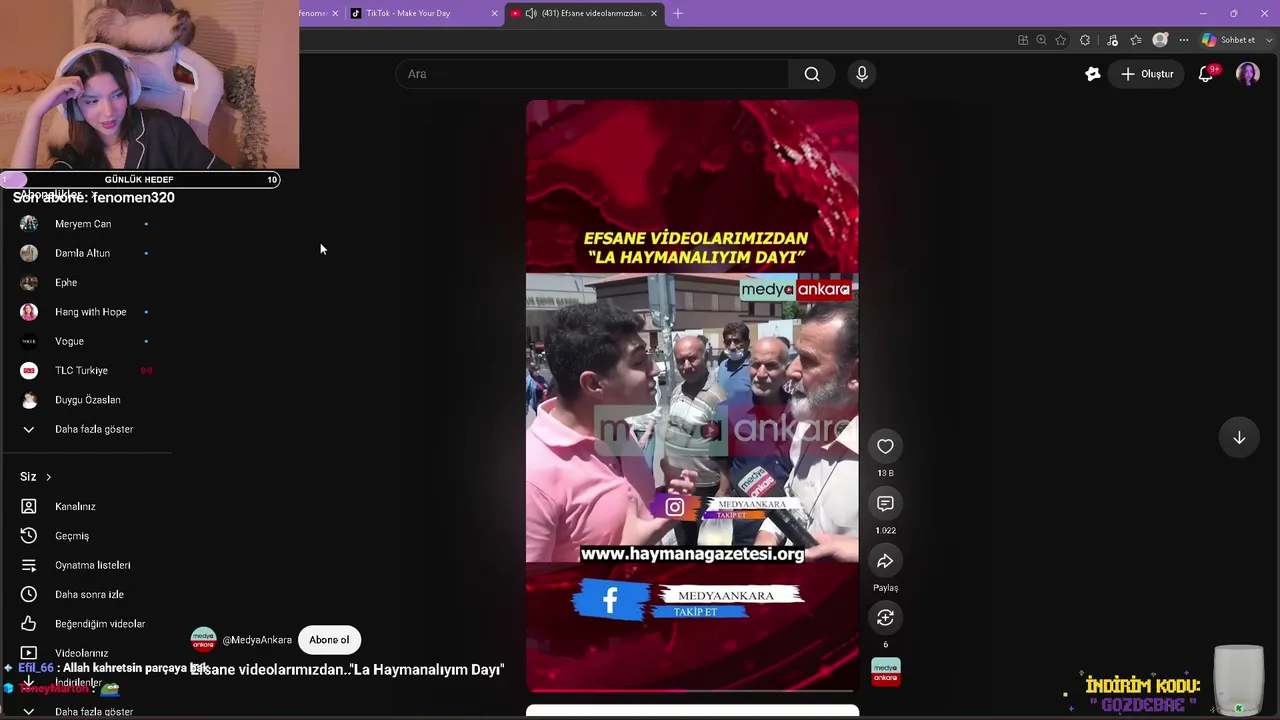The height and width of the screenshot is (720, 1280).
Task: Open the YouTube account avatar menu
Action: click(x=1248, y=74)
